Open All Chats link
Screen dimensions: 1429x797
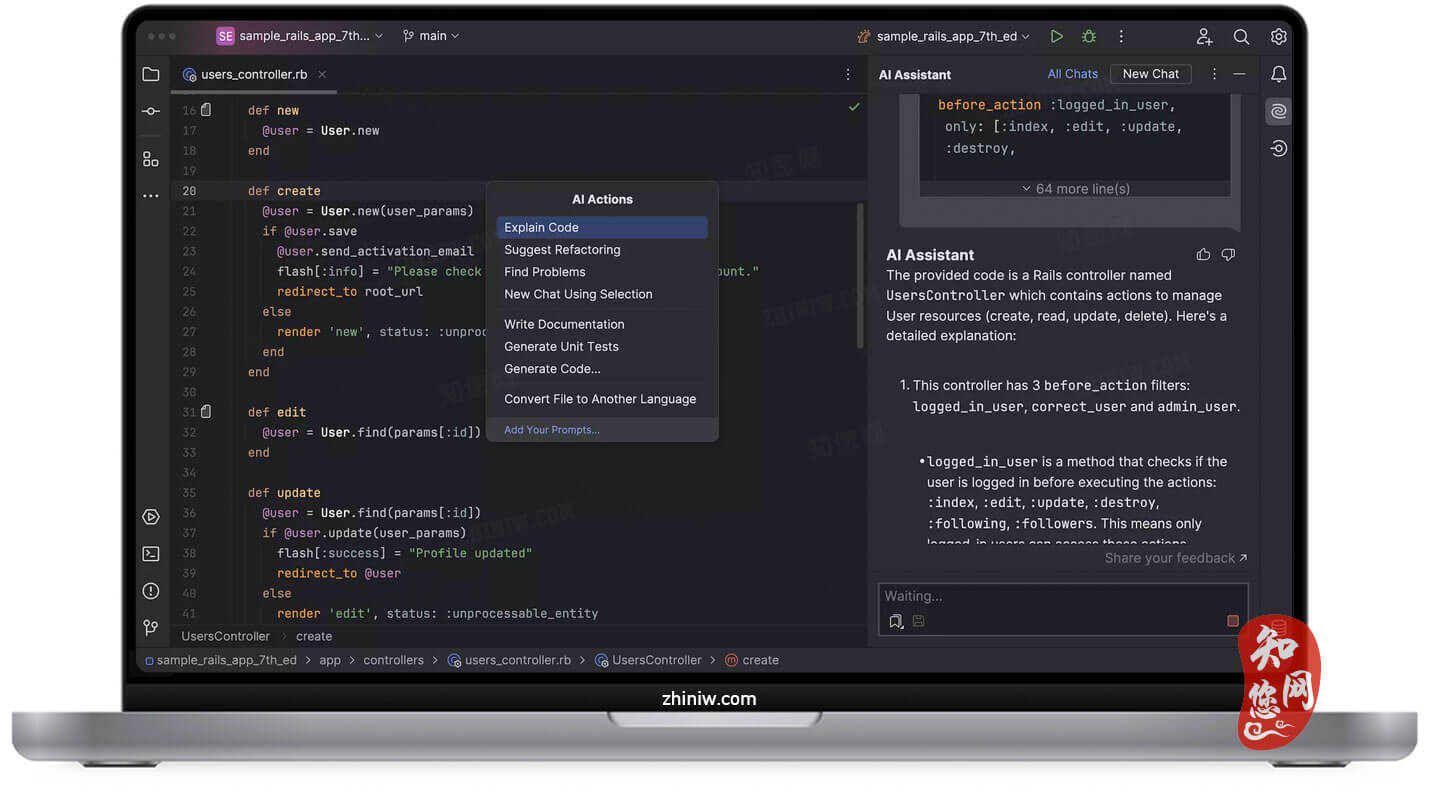pyautogui.click(x=1072, y=74)
